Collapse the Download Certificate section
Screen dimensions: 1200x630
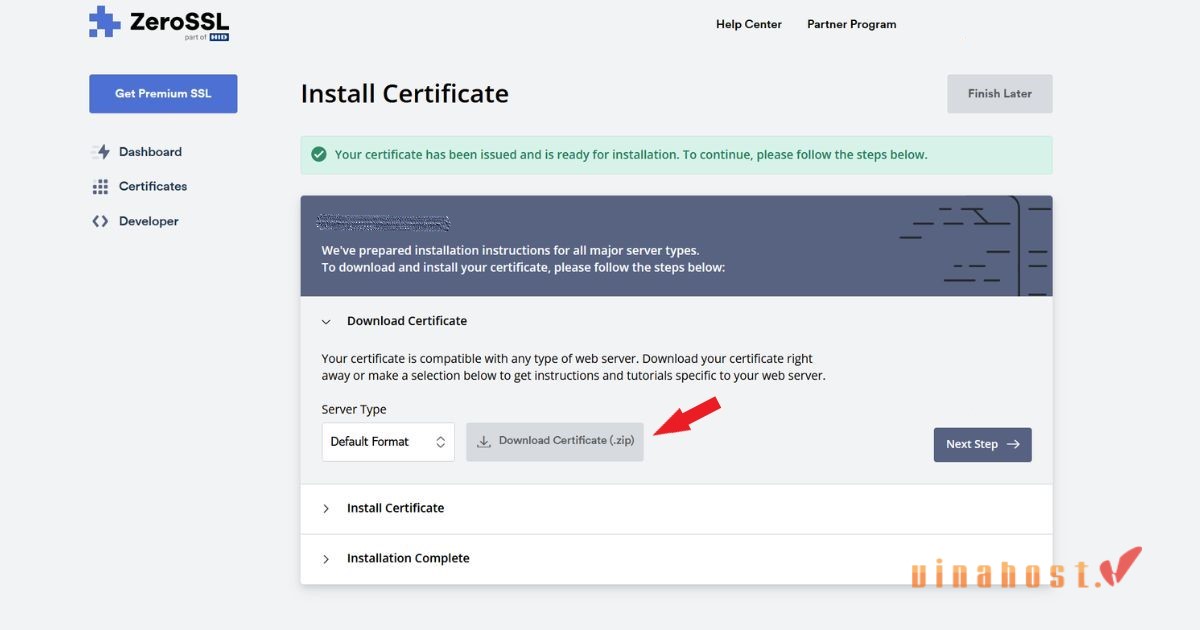point(326,321)
